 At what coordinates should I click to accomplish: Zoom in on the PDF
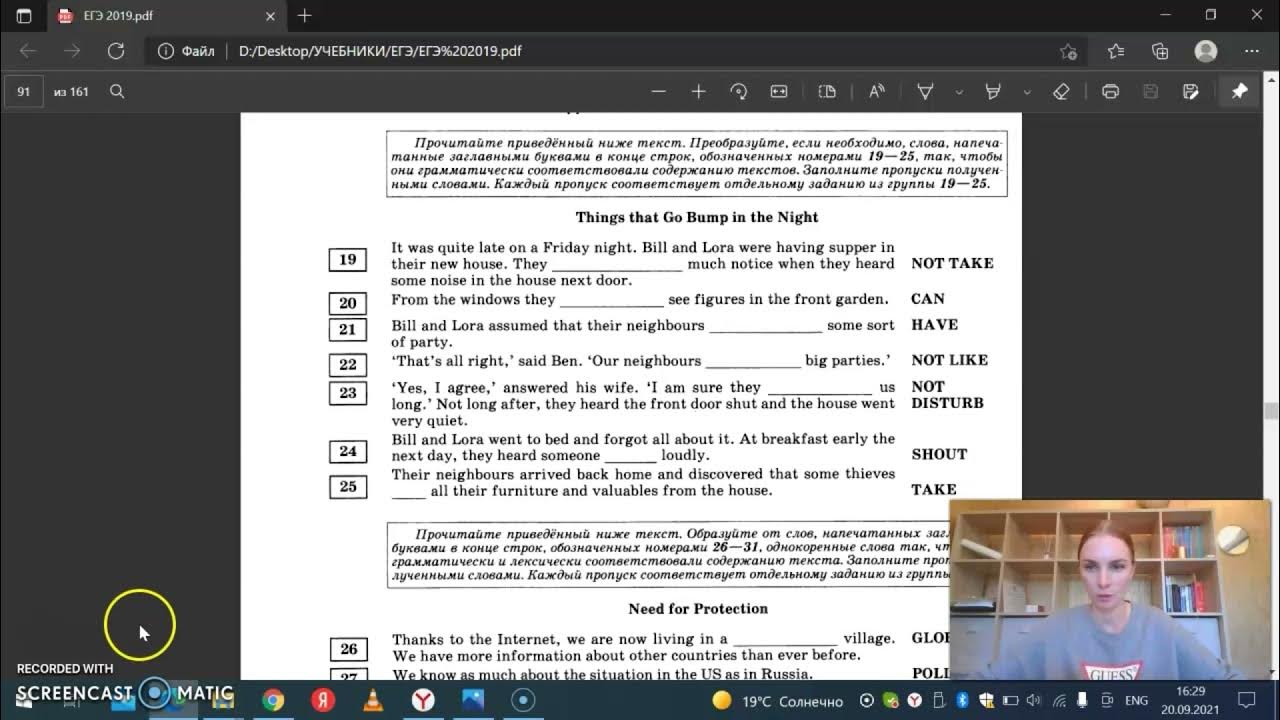tap(698, 91)
